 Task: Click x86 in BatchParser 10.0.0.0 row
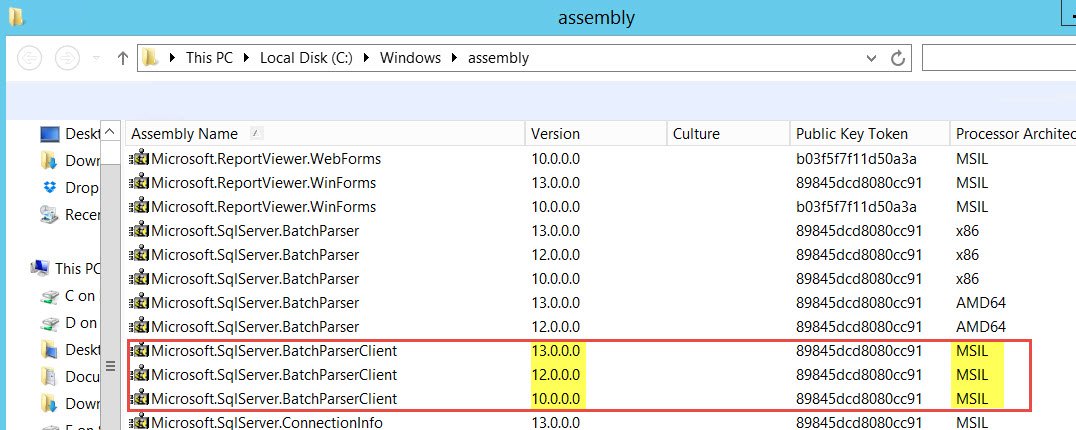pyautogui.click(x=968, y=279)
